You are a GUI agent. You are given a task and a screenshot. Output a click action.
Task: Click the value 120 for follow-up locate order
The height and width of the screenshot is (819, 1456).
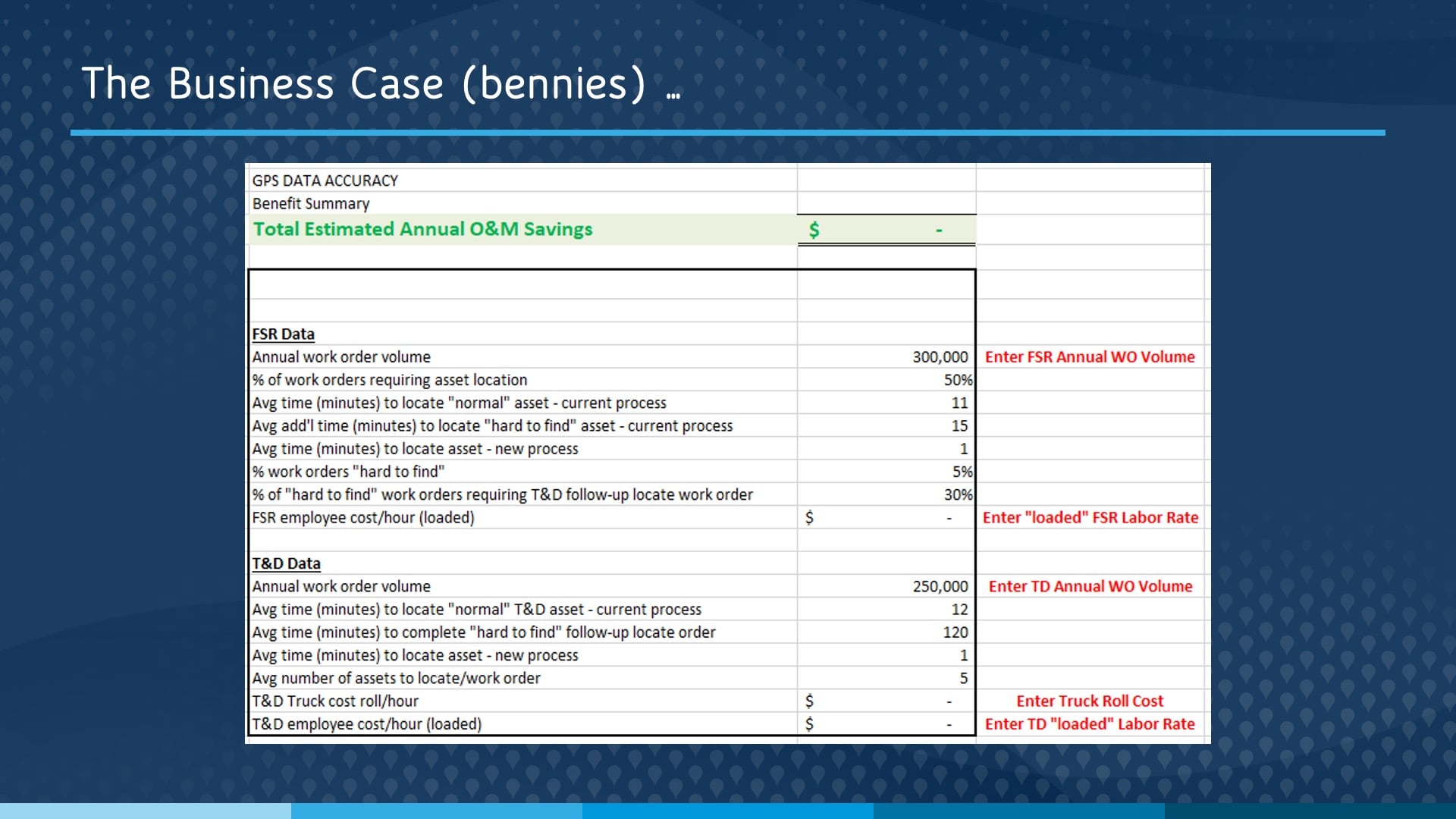pos(955,632)
